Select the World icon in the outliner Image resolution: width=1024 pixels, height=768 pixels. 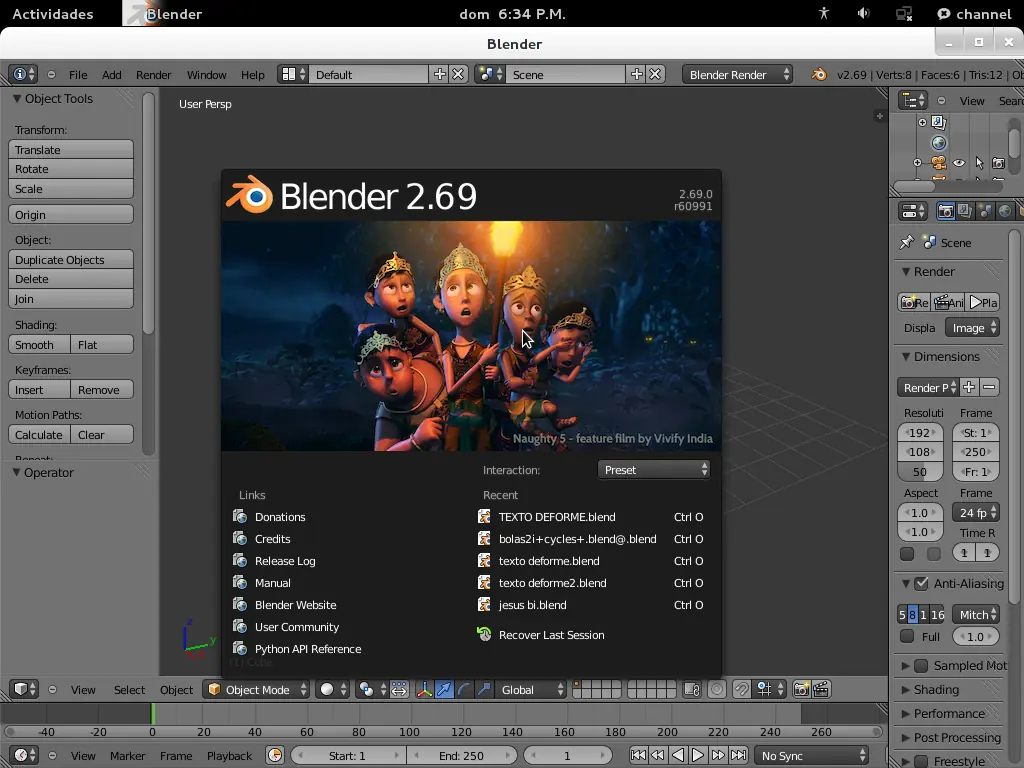point(938,143)
